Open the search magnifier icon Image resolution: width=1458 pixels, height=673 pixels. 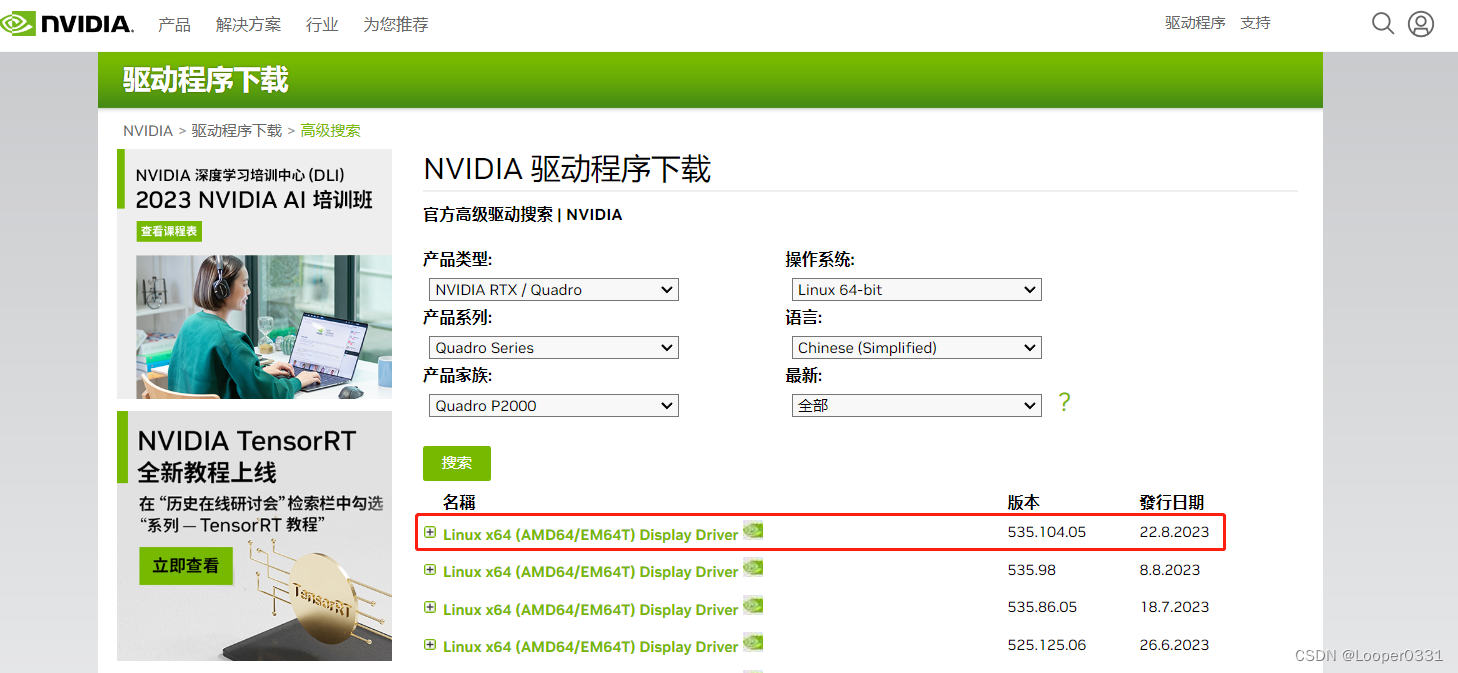click(x=1383, y=23)
